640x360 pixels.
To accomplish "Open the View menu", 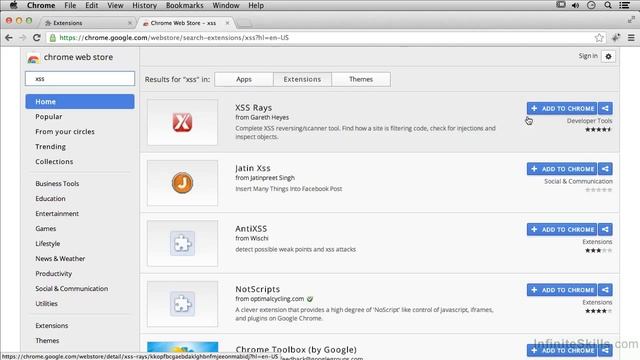I will (115, 5).
